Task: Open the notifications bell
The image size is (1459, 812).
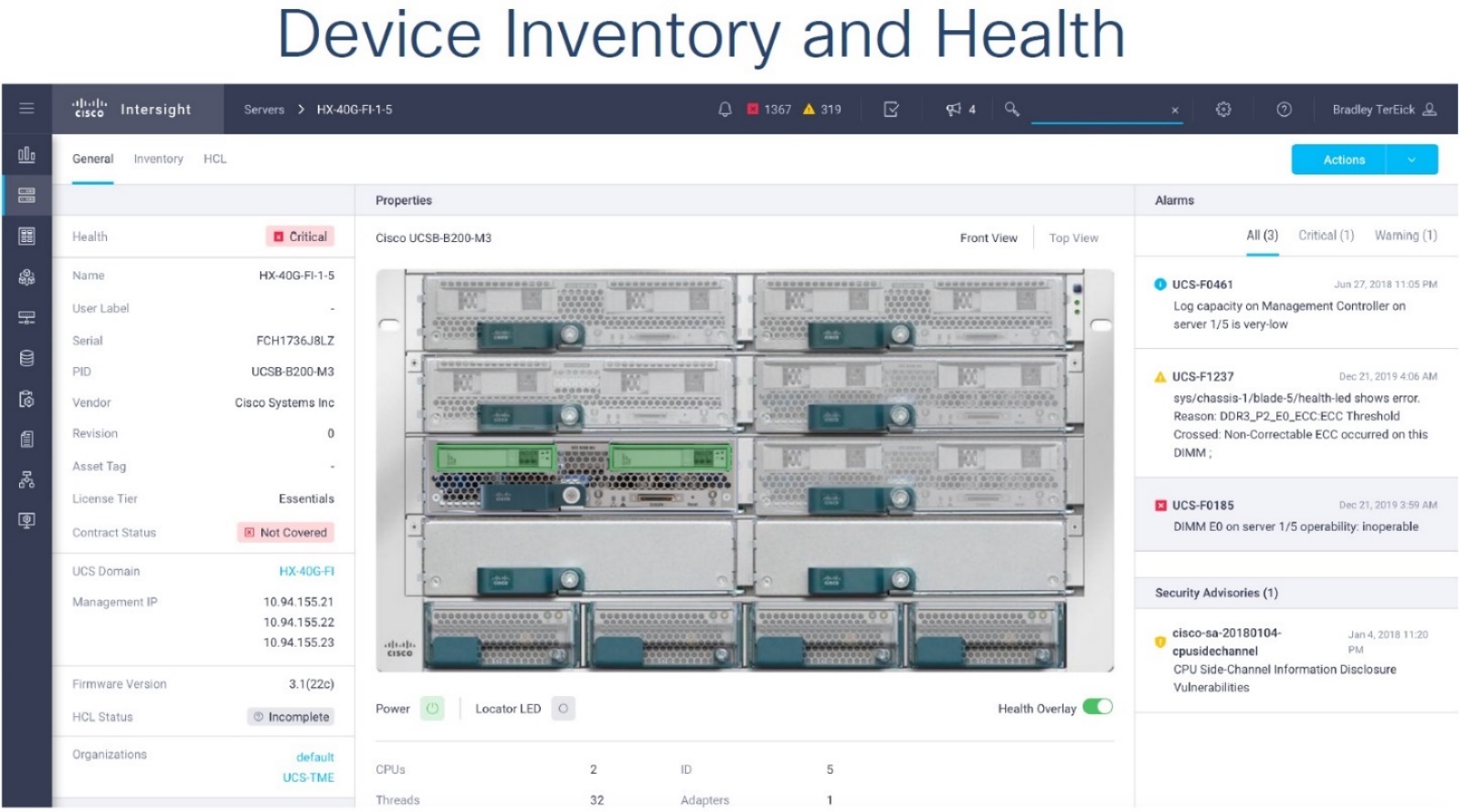Action: point(724,109)
